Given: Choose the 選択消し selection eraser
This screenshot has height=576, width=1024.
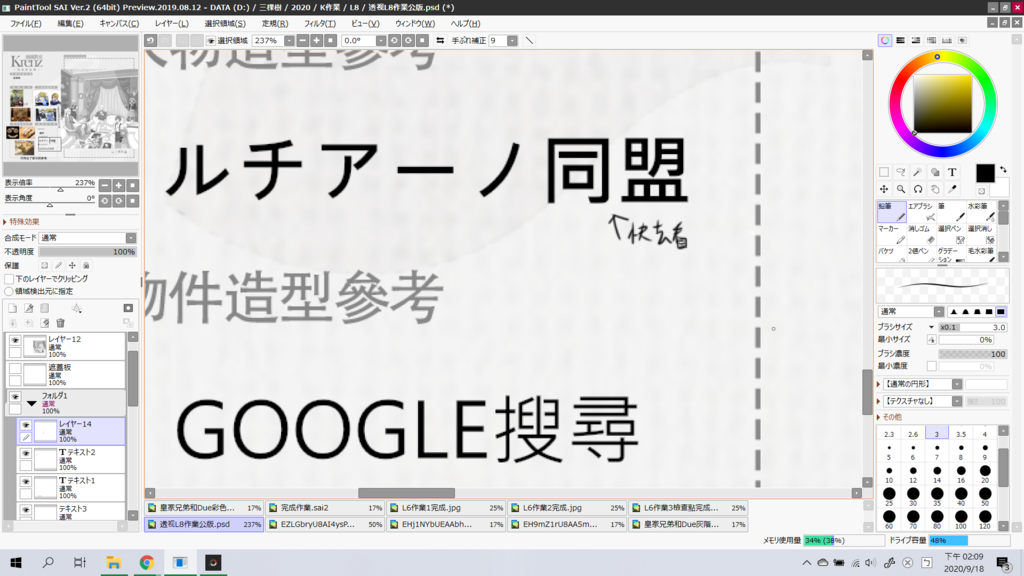Looking at the screenshot, I should pyautogui.click(x=982, y=234).
